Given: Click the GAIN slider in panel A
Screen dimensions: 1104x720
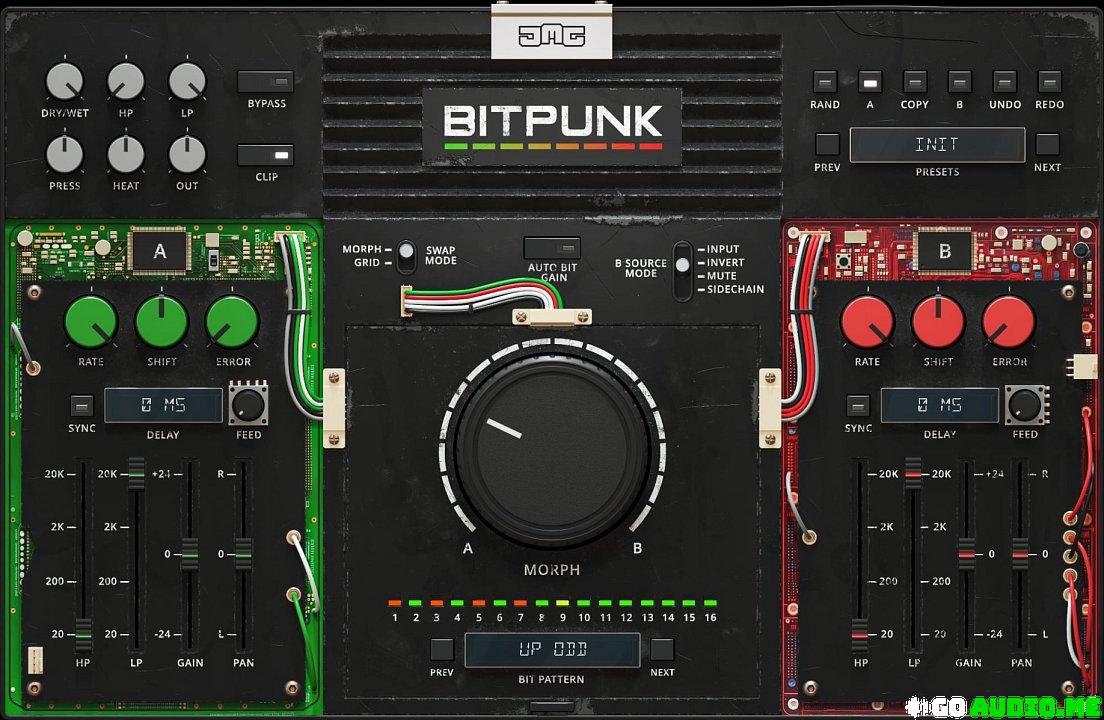Looking at the screenshot, I should pyautogui.click(x=190, y=552).
